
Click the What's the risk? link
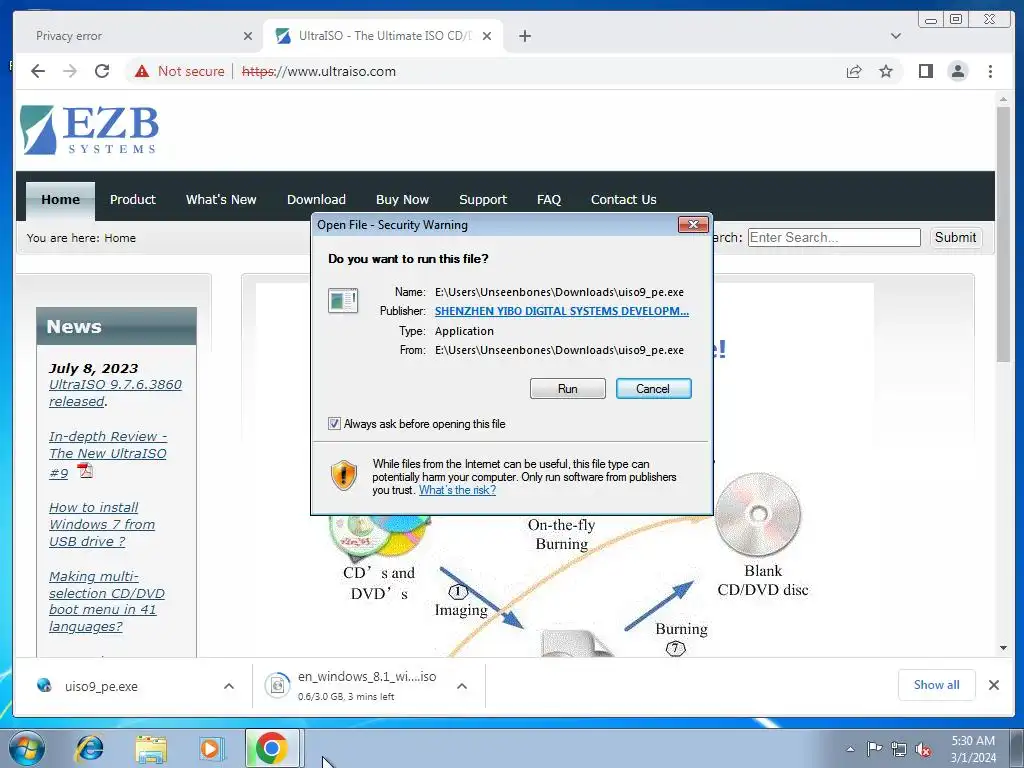pyautogui.click(x=457, y=490)
